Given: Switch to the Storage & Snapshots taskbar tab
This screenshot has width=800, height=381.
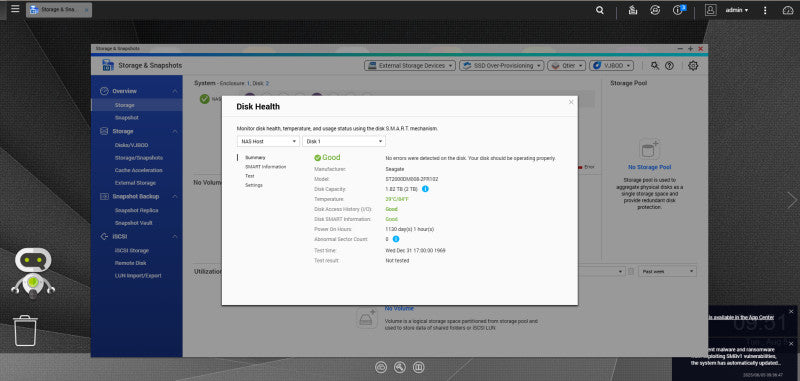Looking at the screenshot, I should (x=59, y=10).
